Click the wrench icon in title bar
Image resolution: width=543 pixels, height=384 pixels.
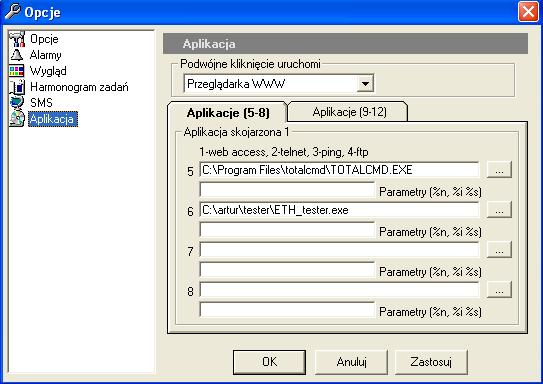click(x=13, y=12)
